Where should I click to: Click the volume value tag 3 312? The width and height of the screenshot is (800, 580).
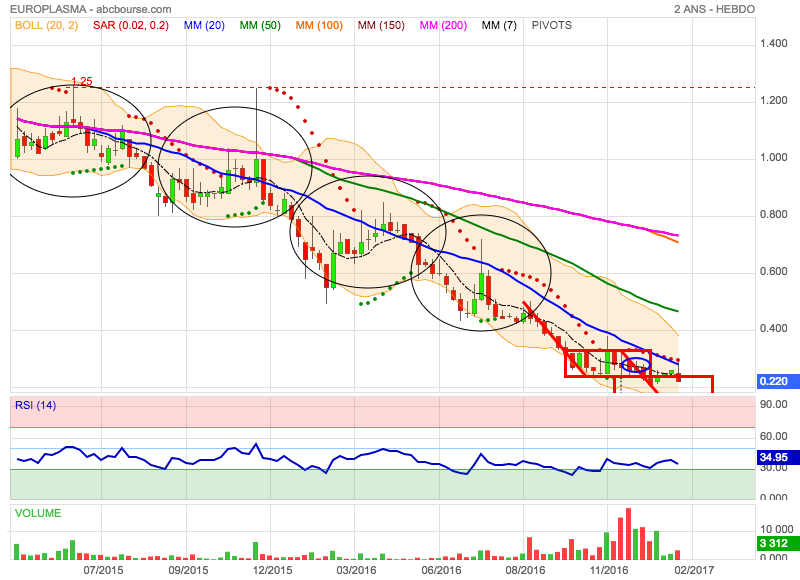pyautogui.click(x=776, y=543)
